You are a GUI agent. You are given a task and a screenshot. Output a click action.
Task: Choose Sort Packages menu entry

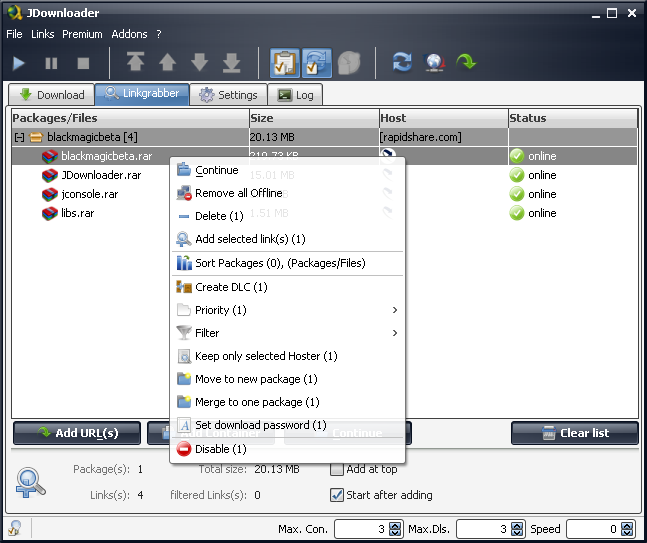point(288,263)
